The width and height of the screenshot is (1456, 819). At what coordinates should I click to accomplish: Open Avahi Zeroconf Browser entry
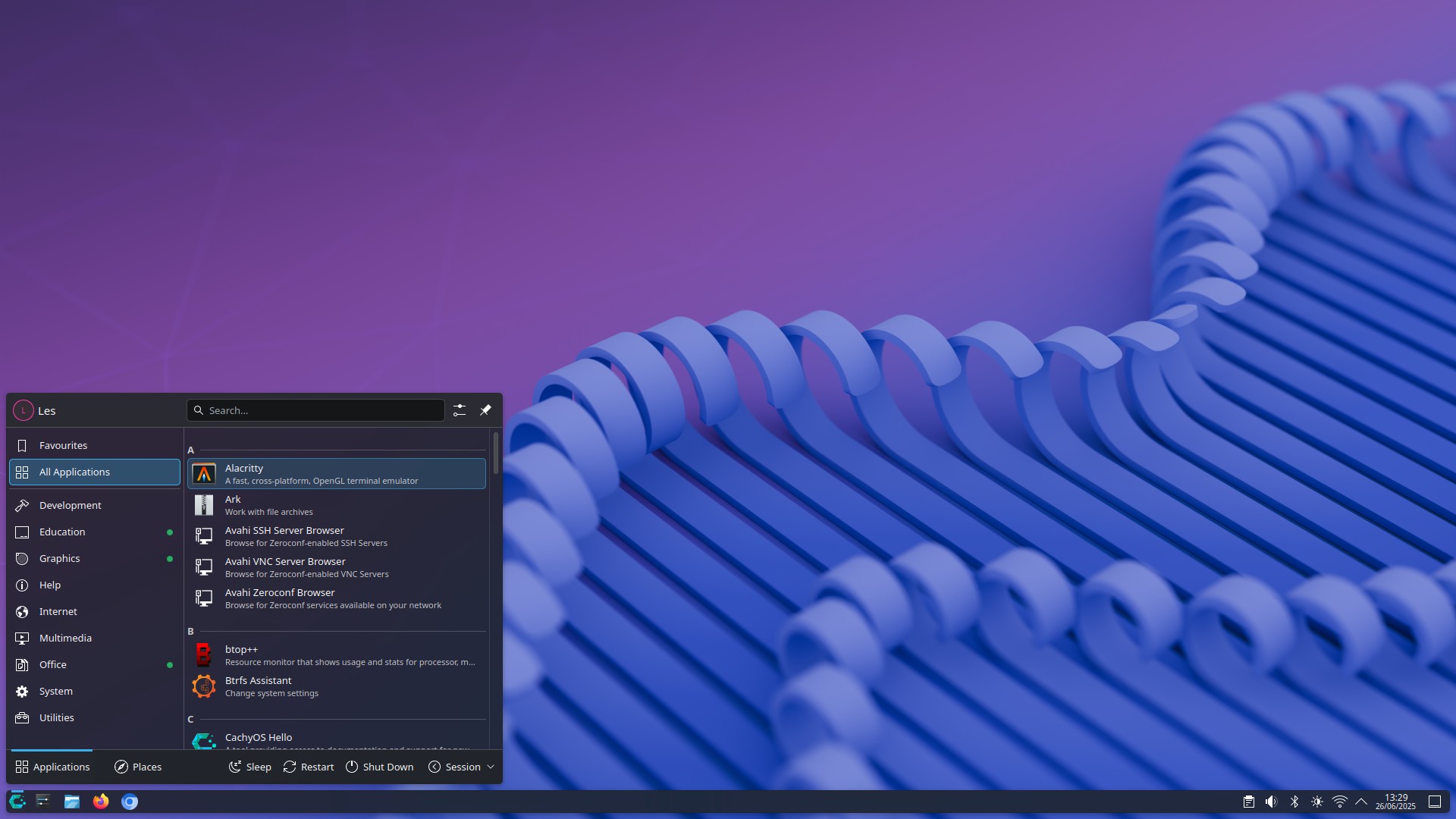[x=337, y=598]
